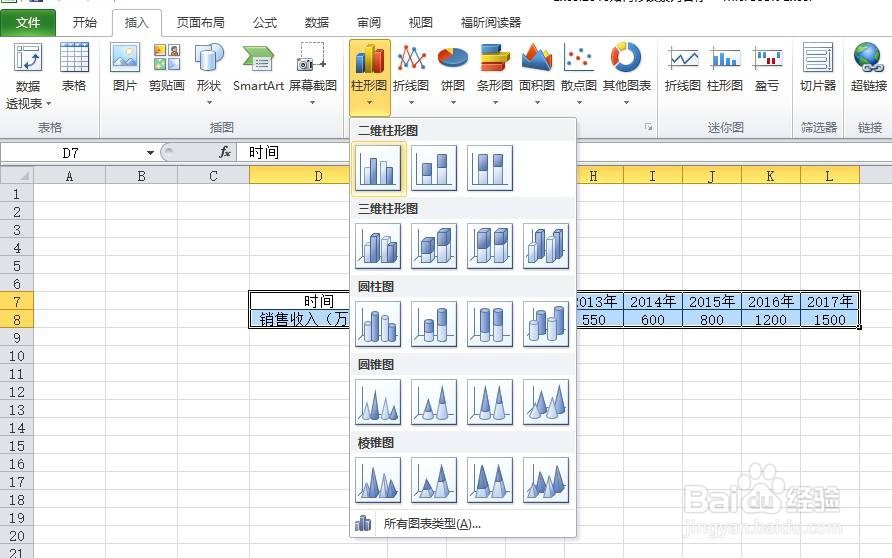The height and width of the screenshot is (558, 892).
Task: Open Clip Art (剪贴画)
Action: tap(167, 67)
